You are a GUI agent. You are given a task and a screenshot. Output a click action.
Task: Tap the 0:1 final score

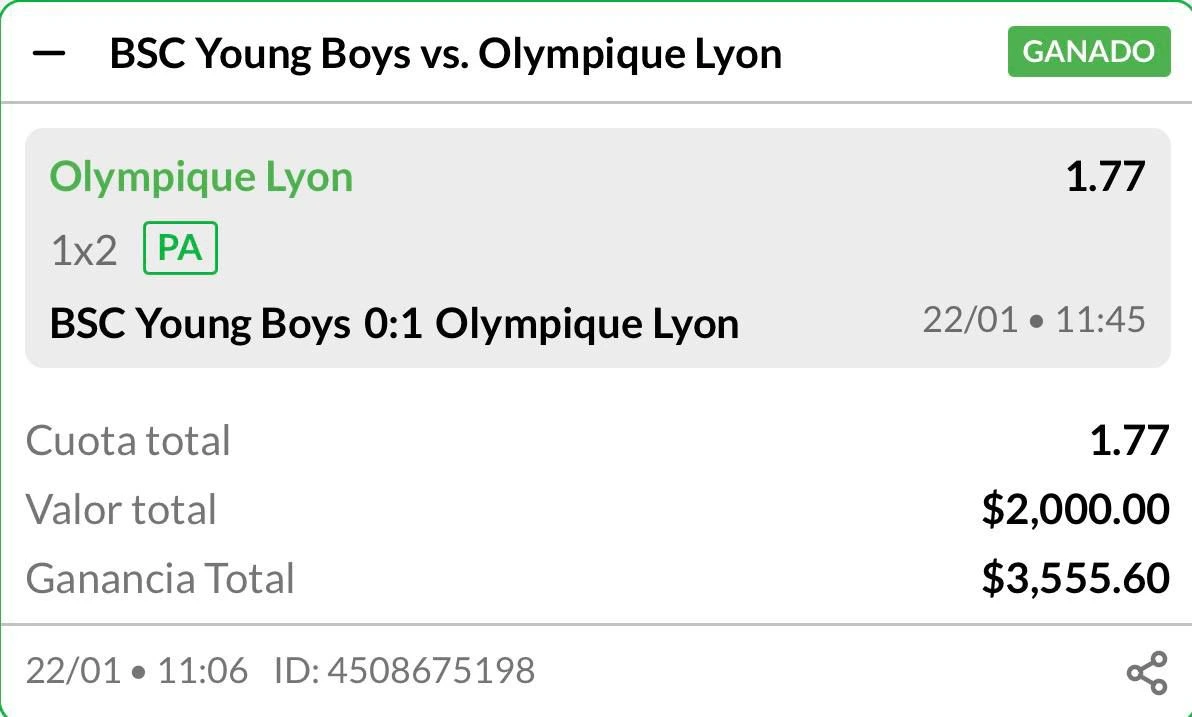393,324
